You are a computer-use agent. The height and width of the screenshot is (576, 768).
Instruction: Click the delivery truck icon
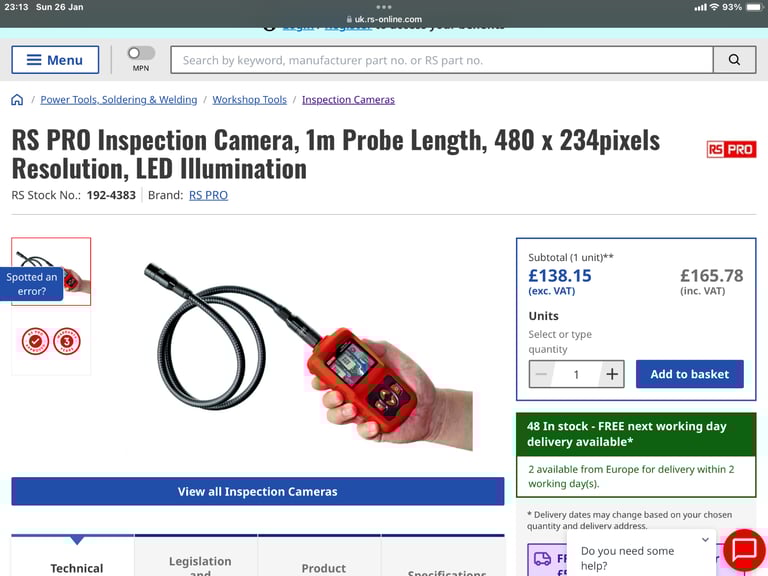pyautogui.click(x=542, y=559)
